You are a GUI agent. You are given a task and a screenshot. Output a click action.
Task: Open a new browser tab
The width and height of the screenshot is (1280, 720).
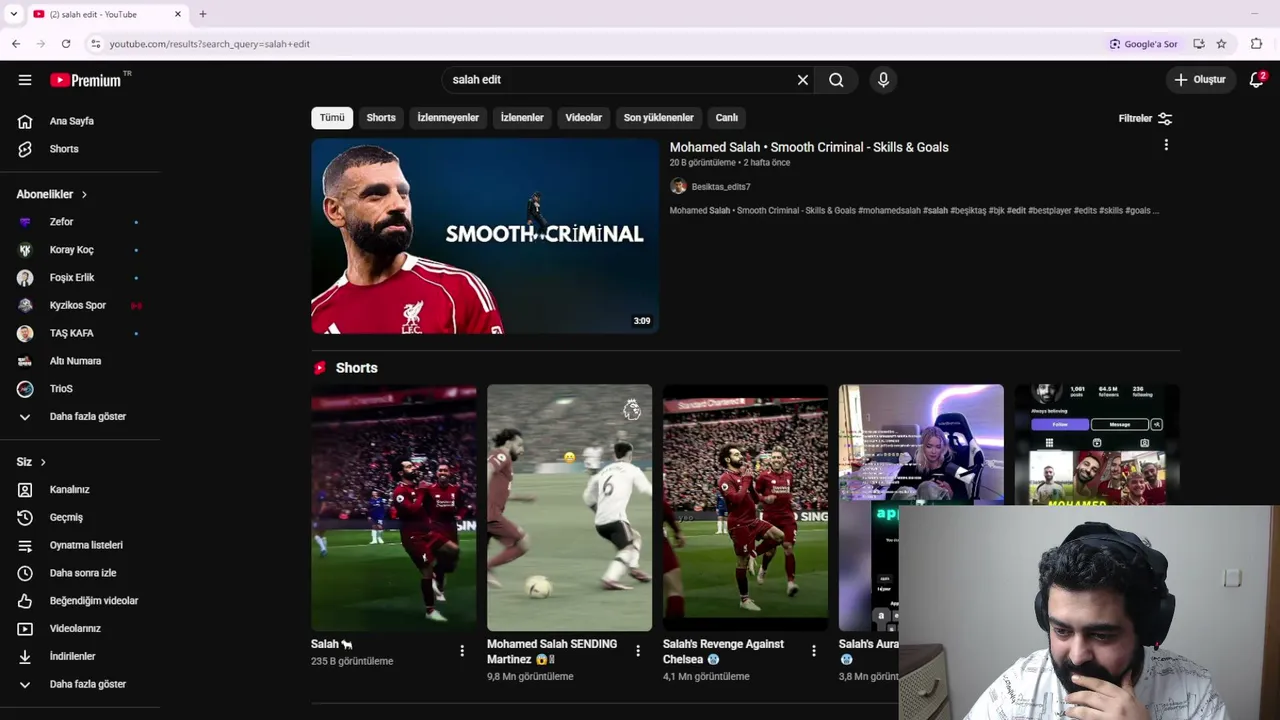203,14
